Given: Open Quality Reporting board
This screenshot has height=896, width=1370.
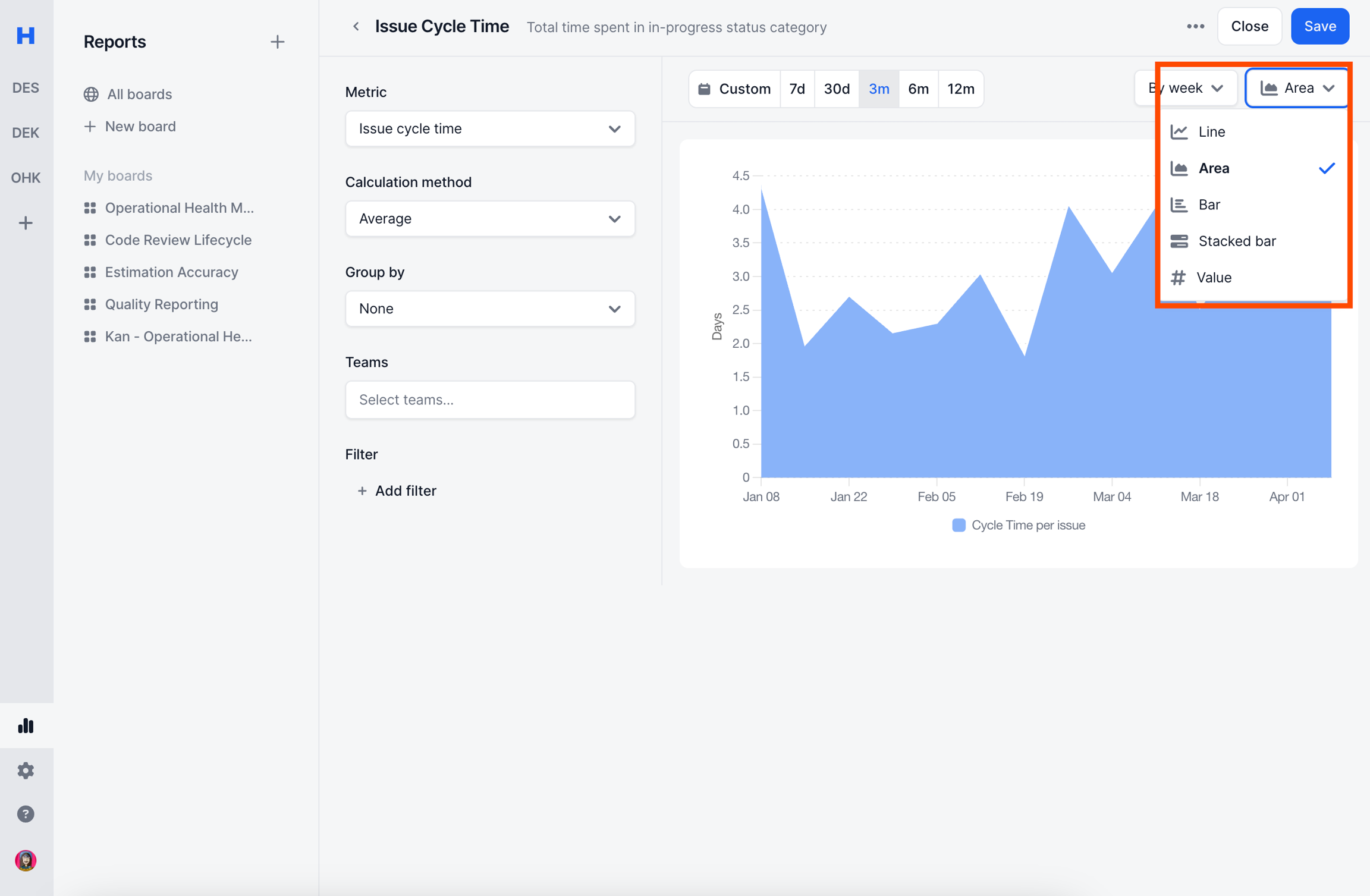Looking at the screenshot, I should [162, 304].
